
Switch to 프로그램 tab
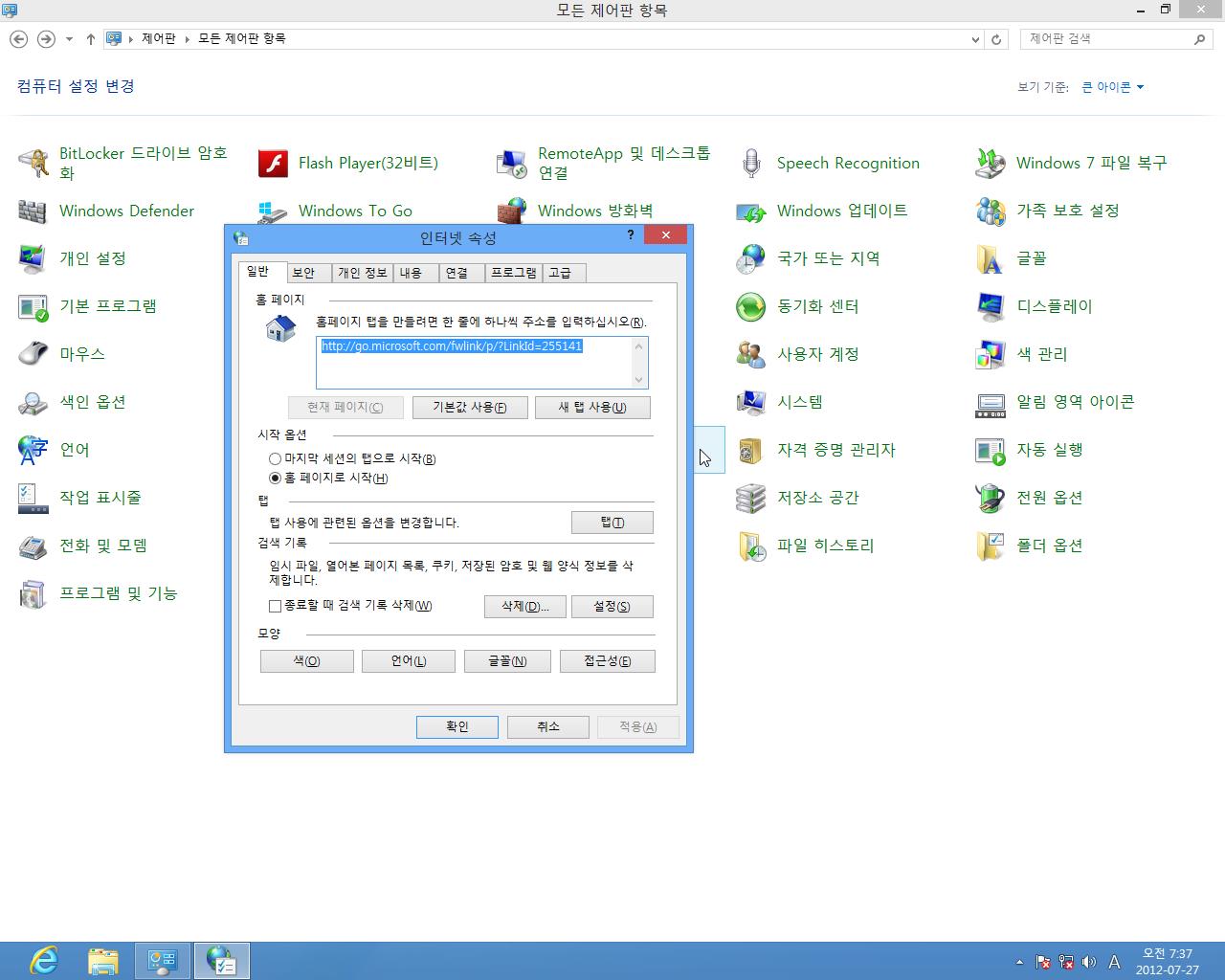tap(514, 273)
